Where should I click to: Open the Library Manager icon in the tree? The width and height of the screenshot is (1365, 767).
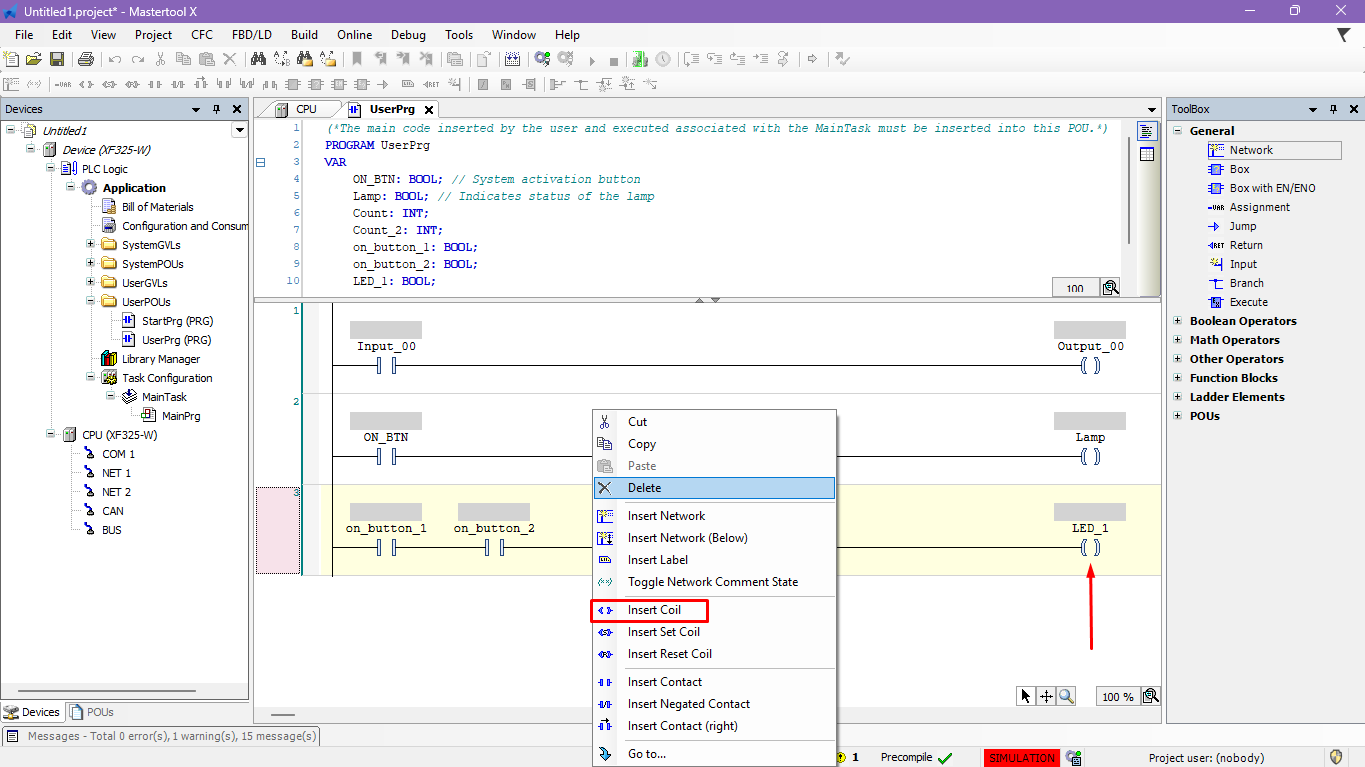(109, 359)
